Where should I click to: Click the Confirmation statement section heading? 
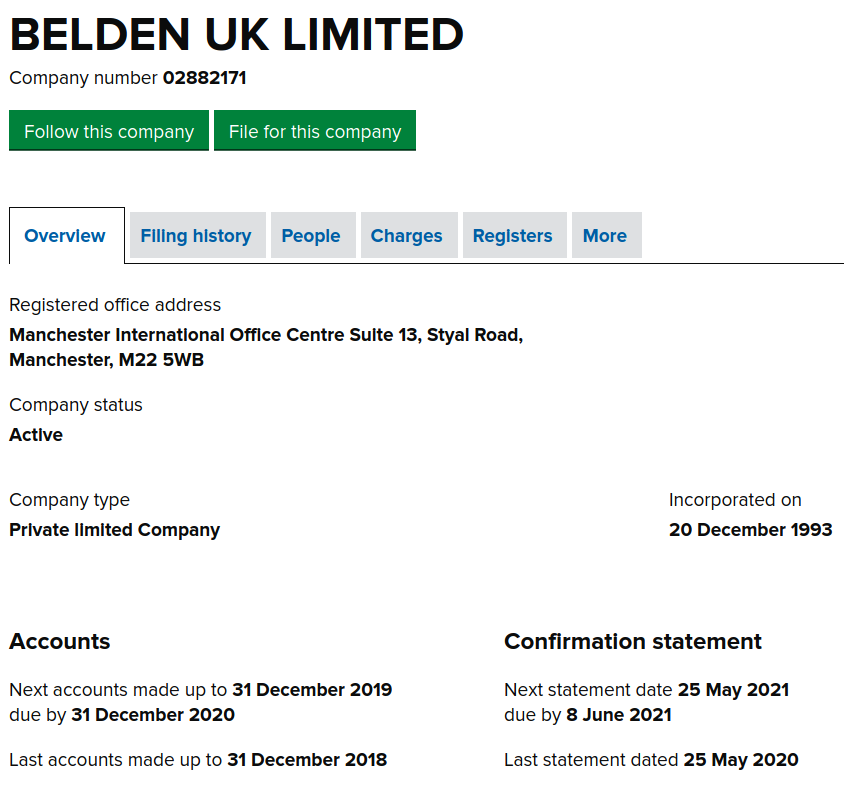tap(632, 642)
